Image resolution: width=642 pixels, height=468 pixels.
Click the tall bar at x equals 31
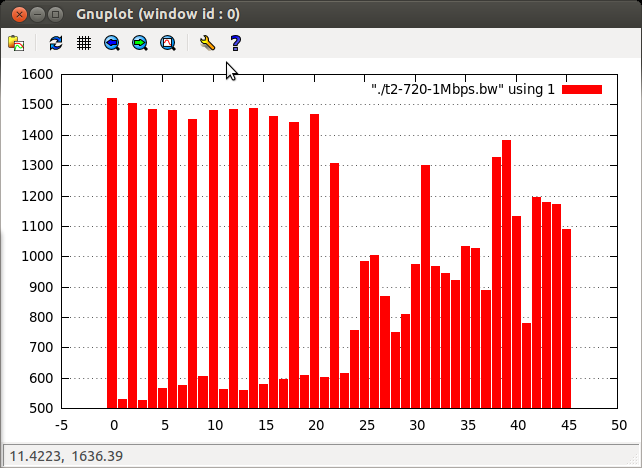click(x=426, y=285)
